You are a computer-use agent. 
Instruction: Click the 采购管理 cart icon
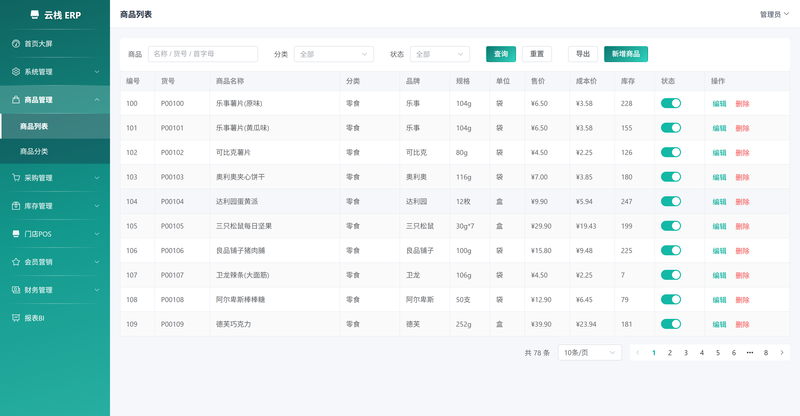[x=16, y=178]
